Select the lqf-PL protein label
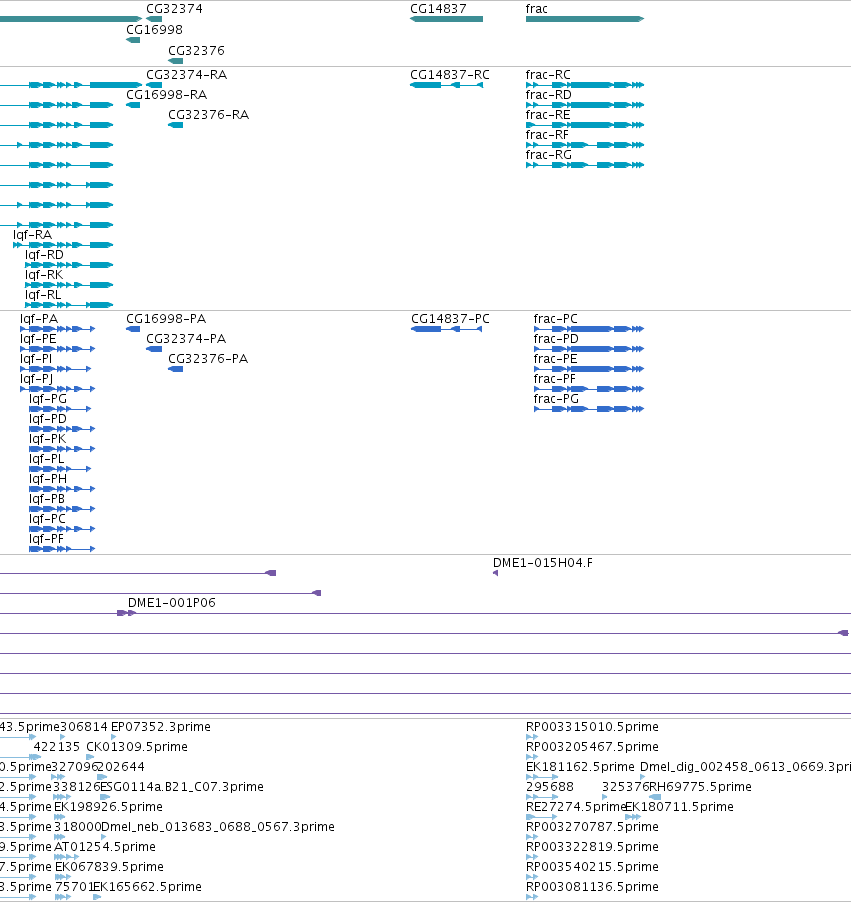This screenshot has width=851, height=902. tap(47, 458)
